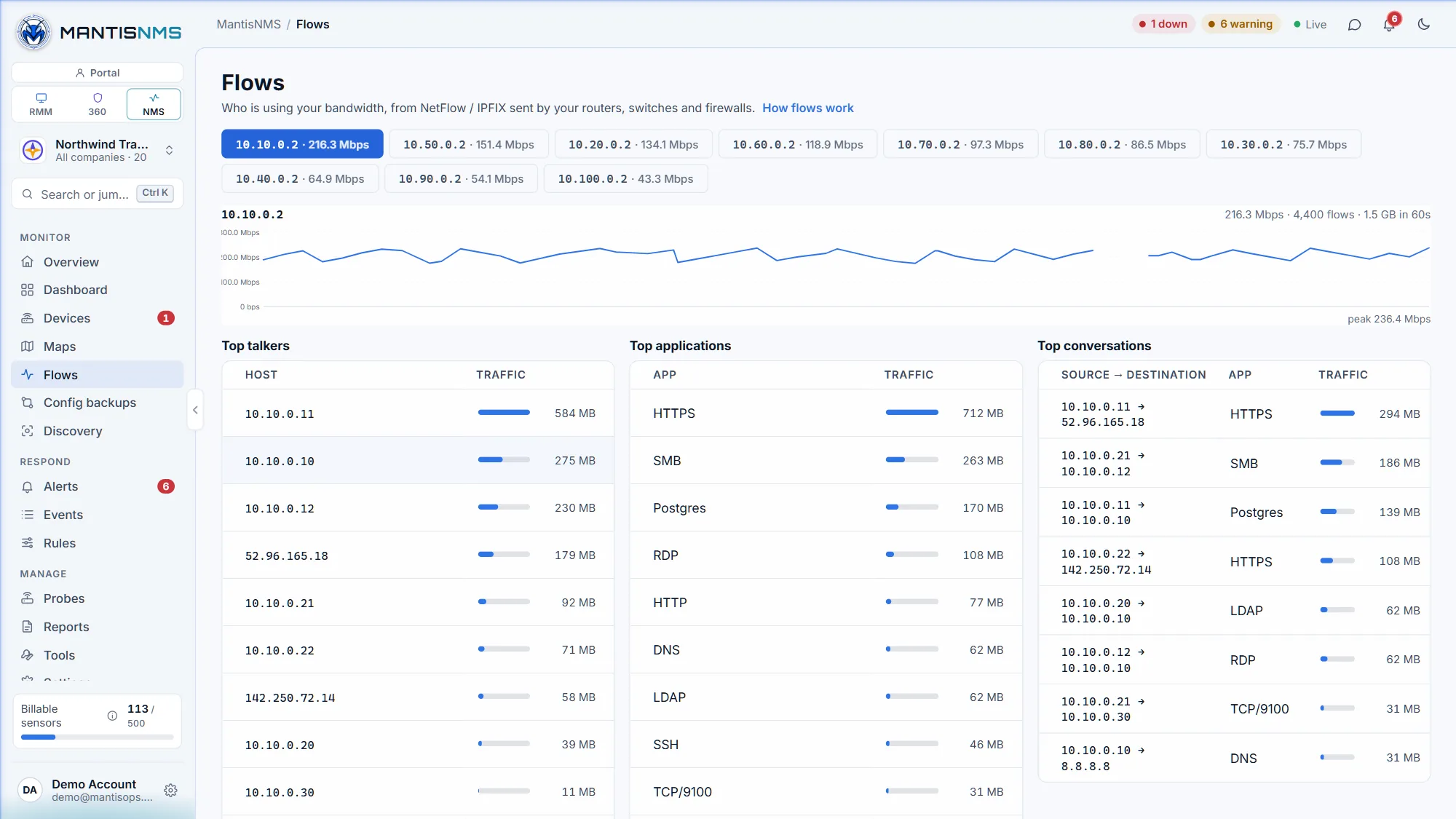Select the NMS tab
This screenshot has height=819, width=1456.
154,104
